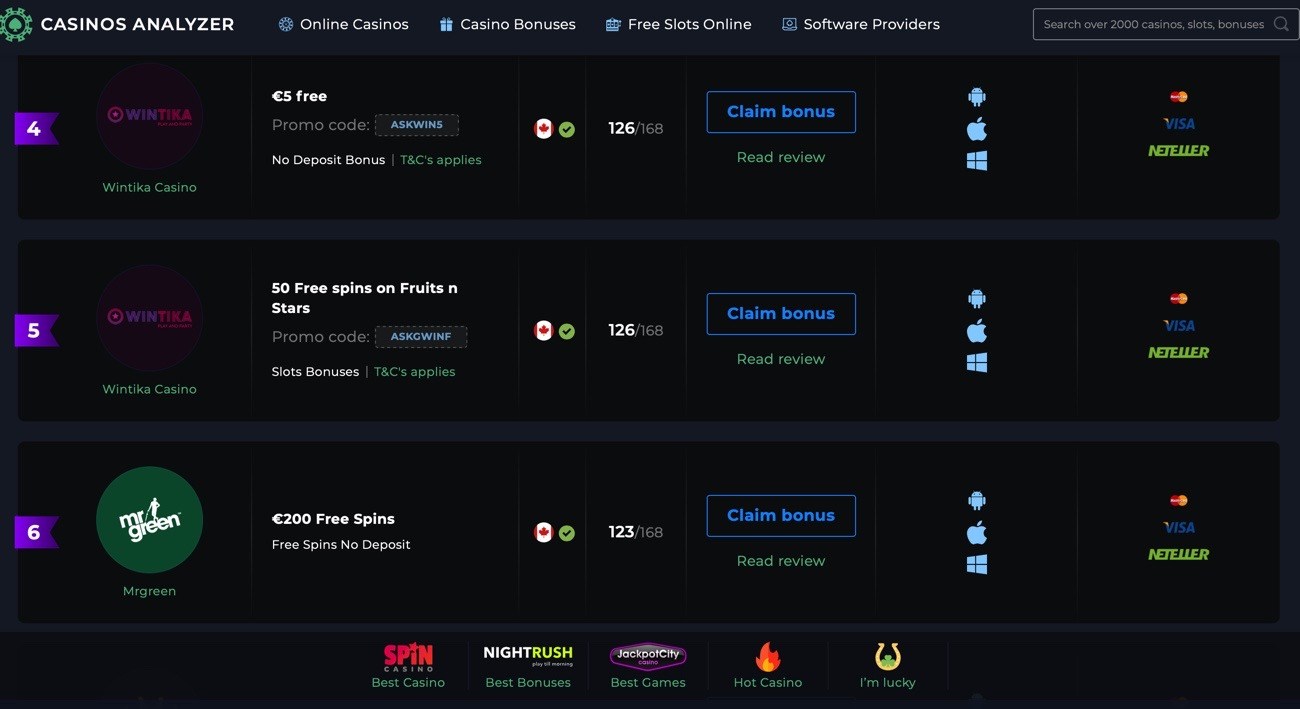Click the Apple icon in the 50 Free spins row
This screenshot has width=1300, height=709.
pyautogui.click(x=977, y=330)
